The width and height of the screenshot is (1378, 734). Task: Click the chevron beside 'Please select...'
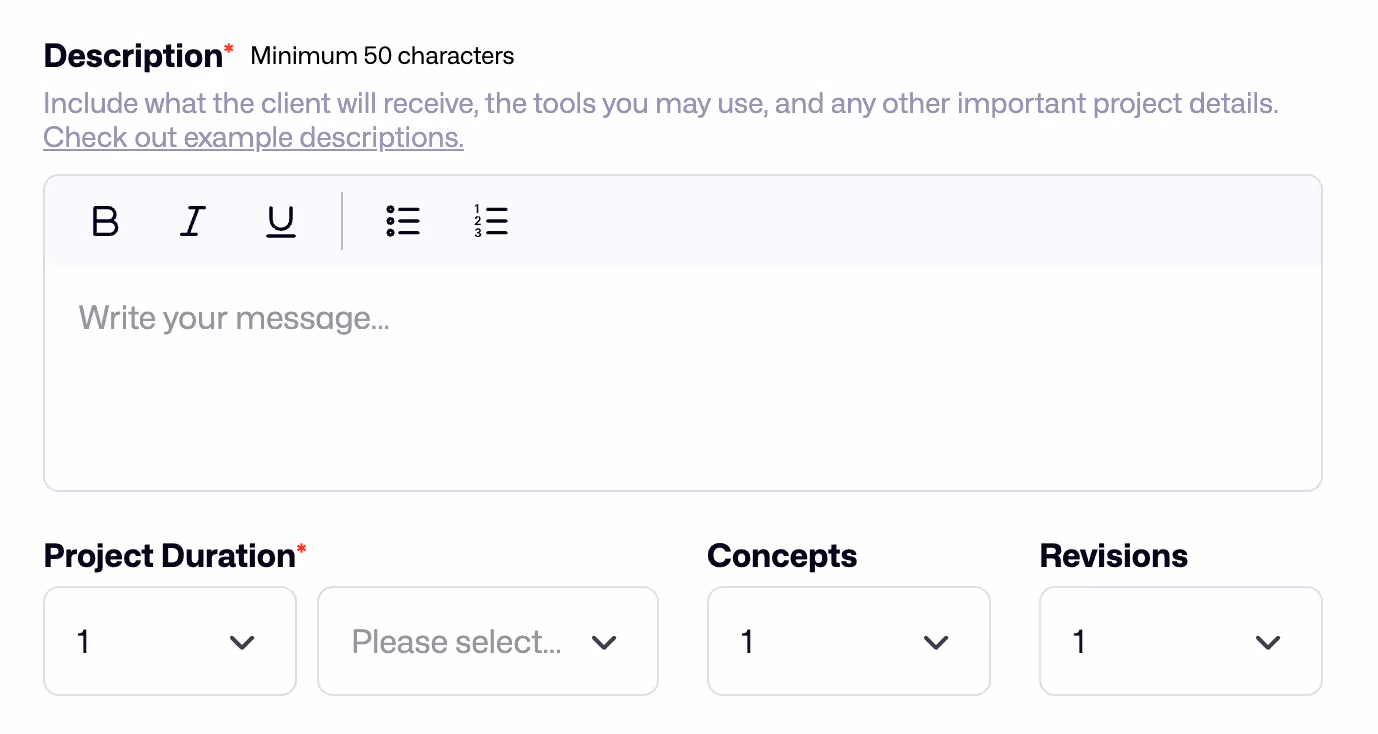point(604,642)
